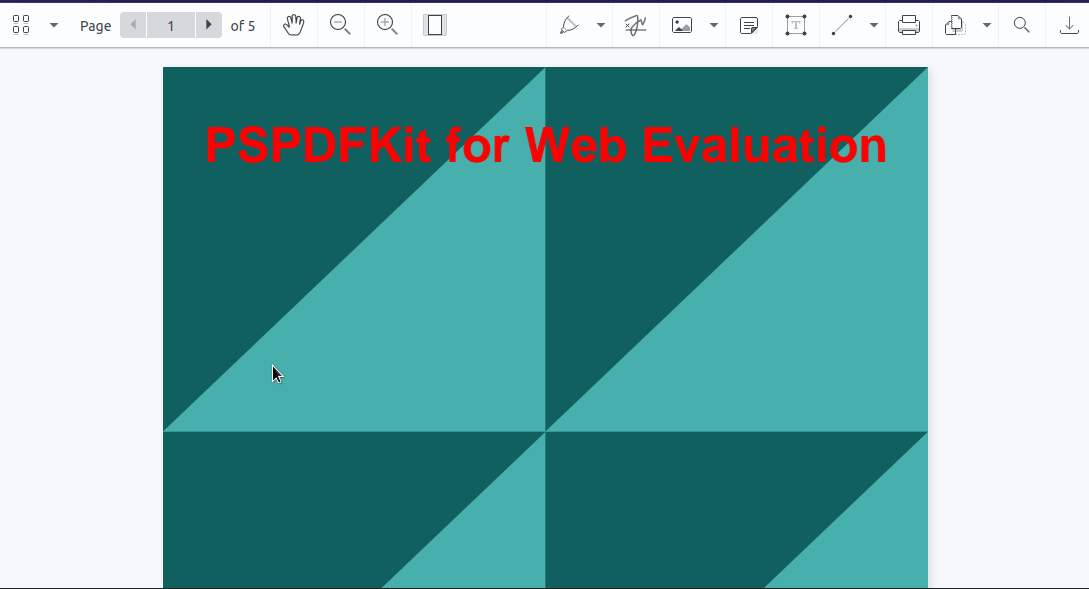Expand the image annotation options dropdown

(712, 25)
